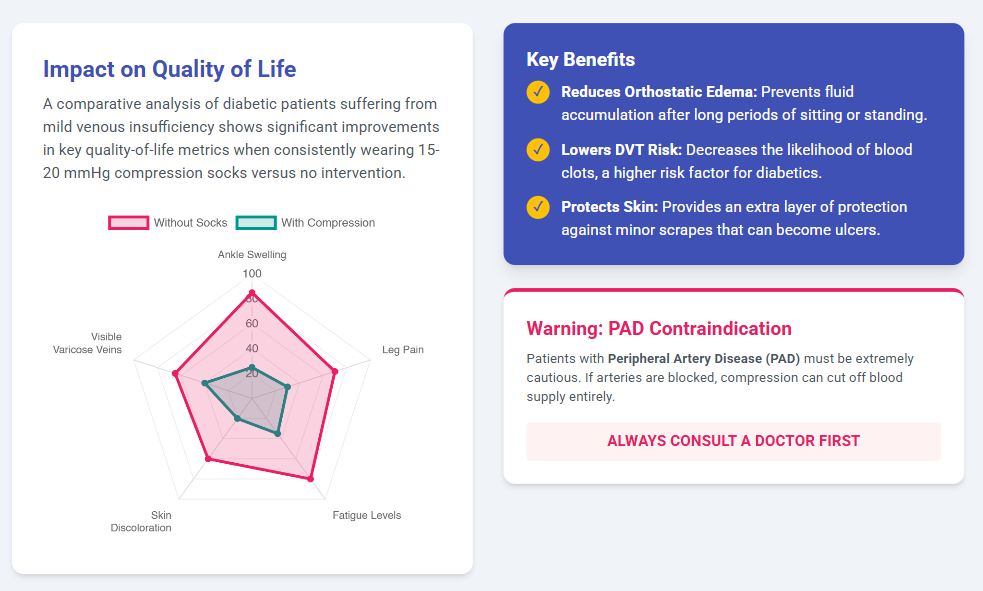Select the pink Leg Pain data point

click(335, 371)
